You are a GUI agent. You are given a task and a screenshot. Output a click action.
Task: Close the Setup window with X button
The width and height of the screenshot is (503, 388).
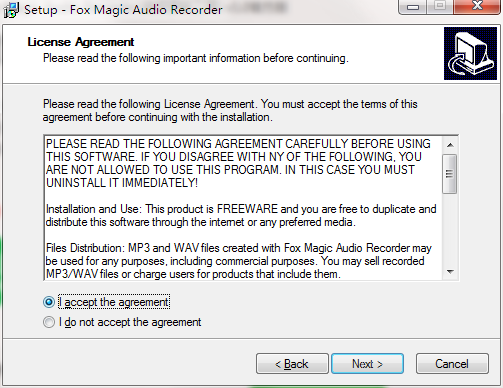click(x=477, y=6)
